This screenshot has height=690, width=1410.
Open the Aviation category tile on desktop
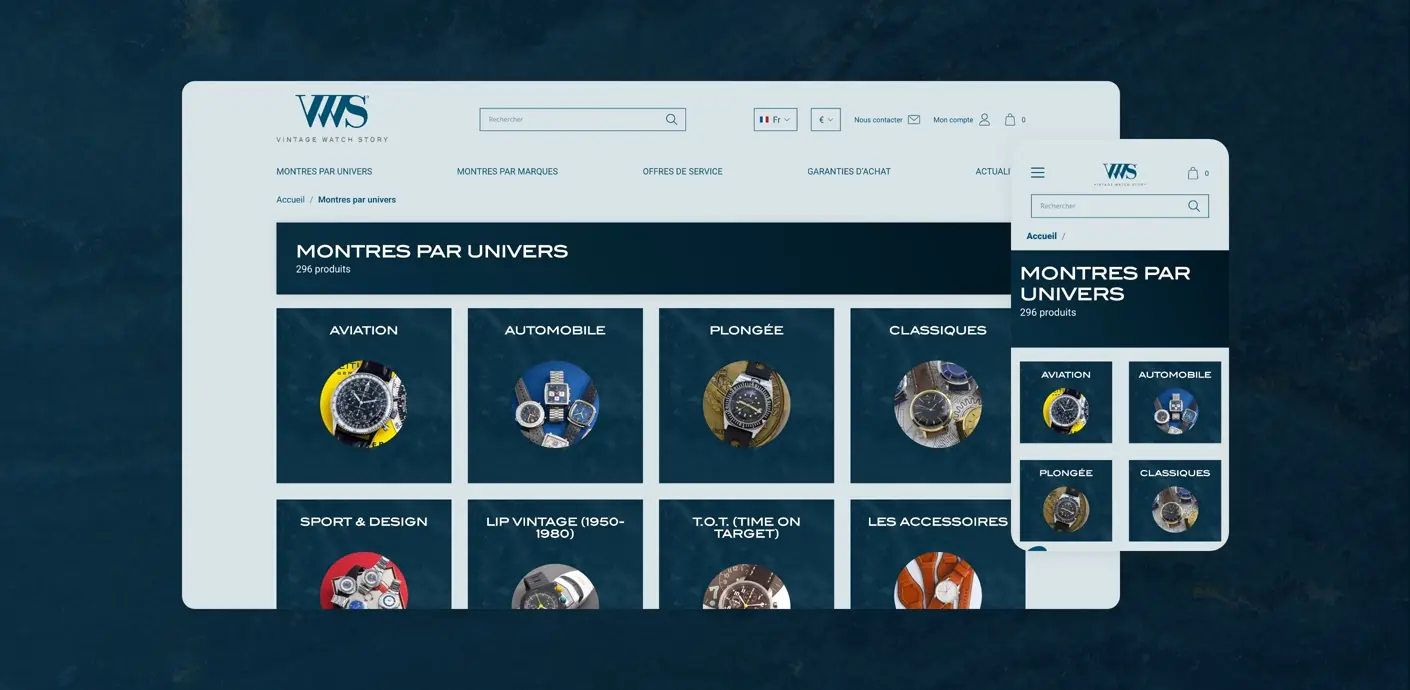(364, 395)
